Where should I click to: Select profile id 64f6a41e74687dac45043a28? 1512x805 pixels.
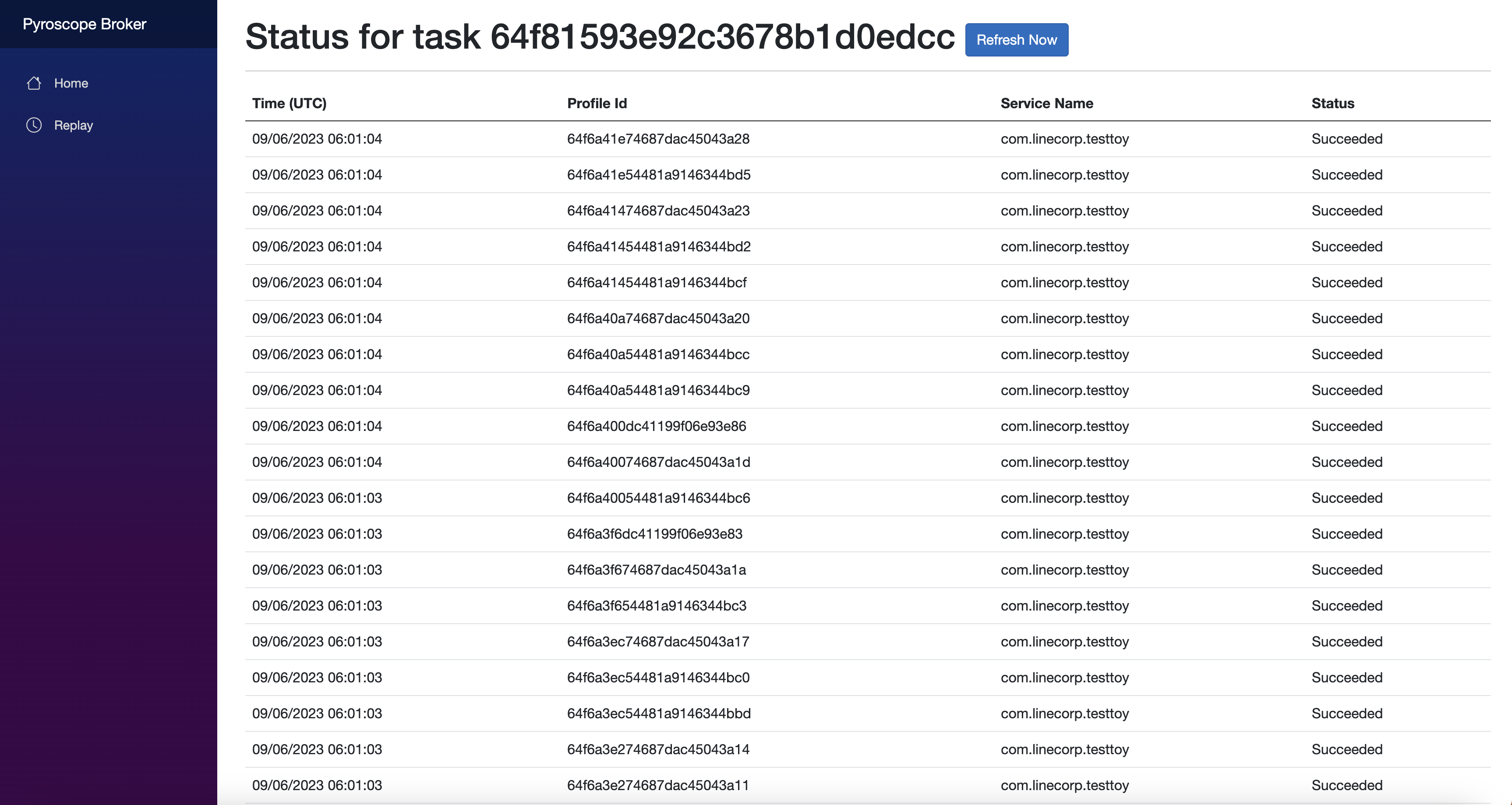point(659,139)
